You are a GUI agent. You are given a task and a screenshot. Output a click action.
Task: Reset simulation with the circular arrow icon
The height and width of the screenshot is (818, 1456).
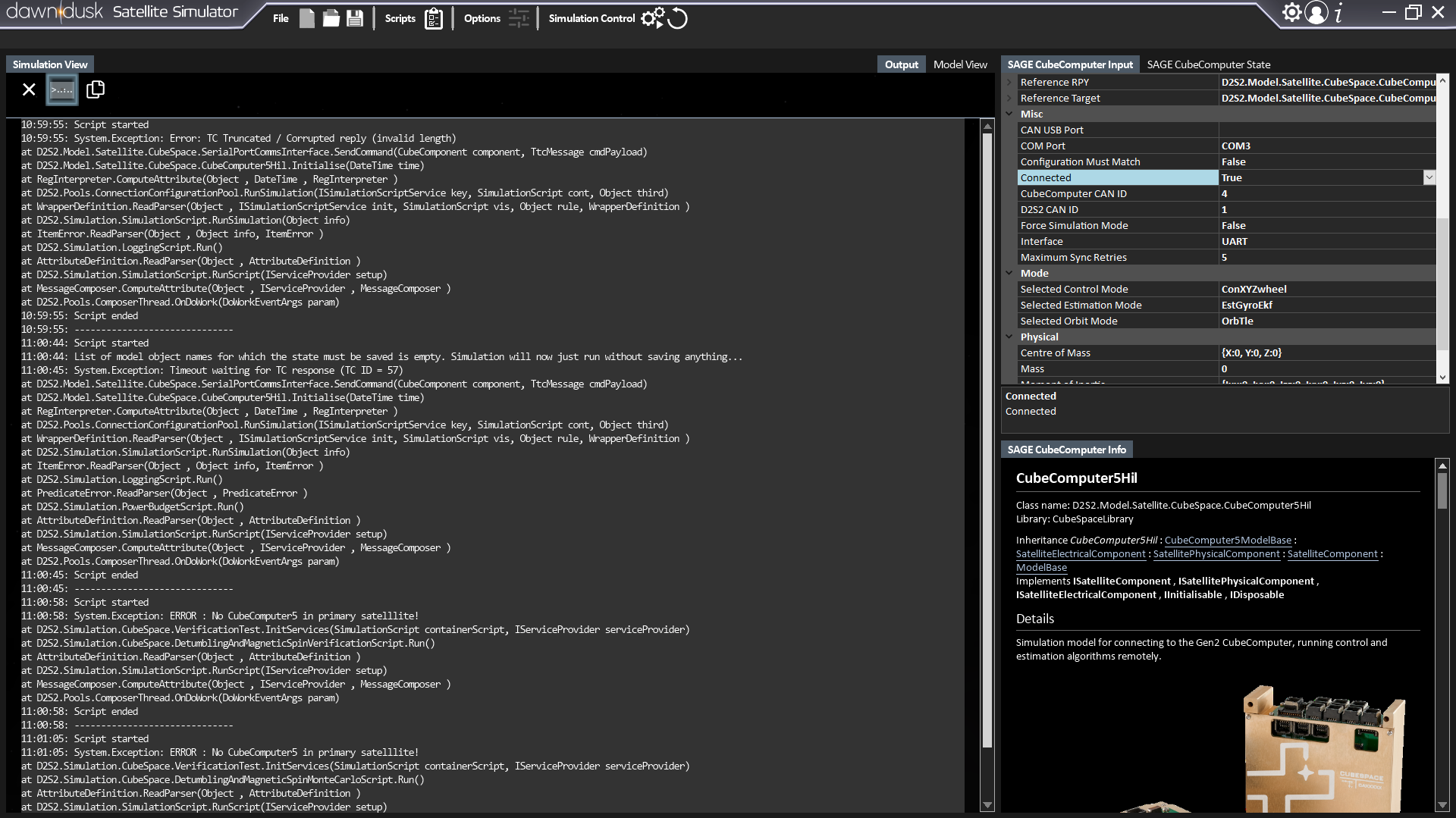[678, 18]
